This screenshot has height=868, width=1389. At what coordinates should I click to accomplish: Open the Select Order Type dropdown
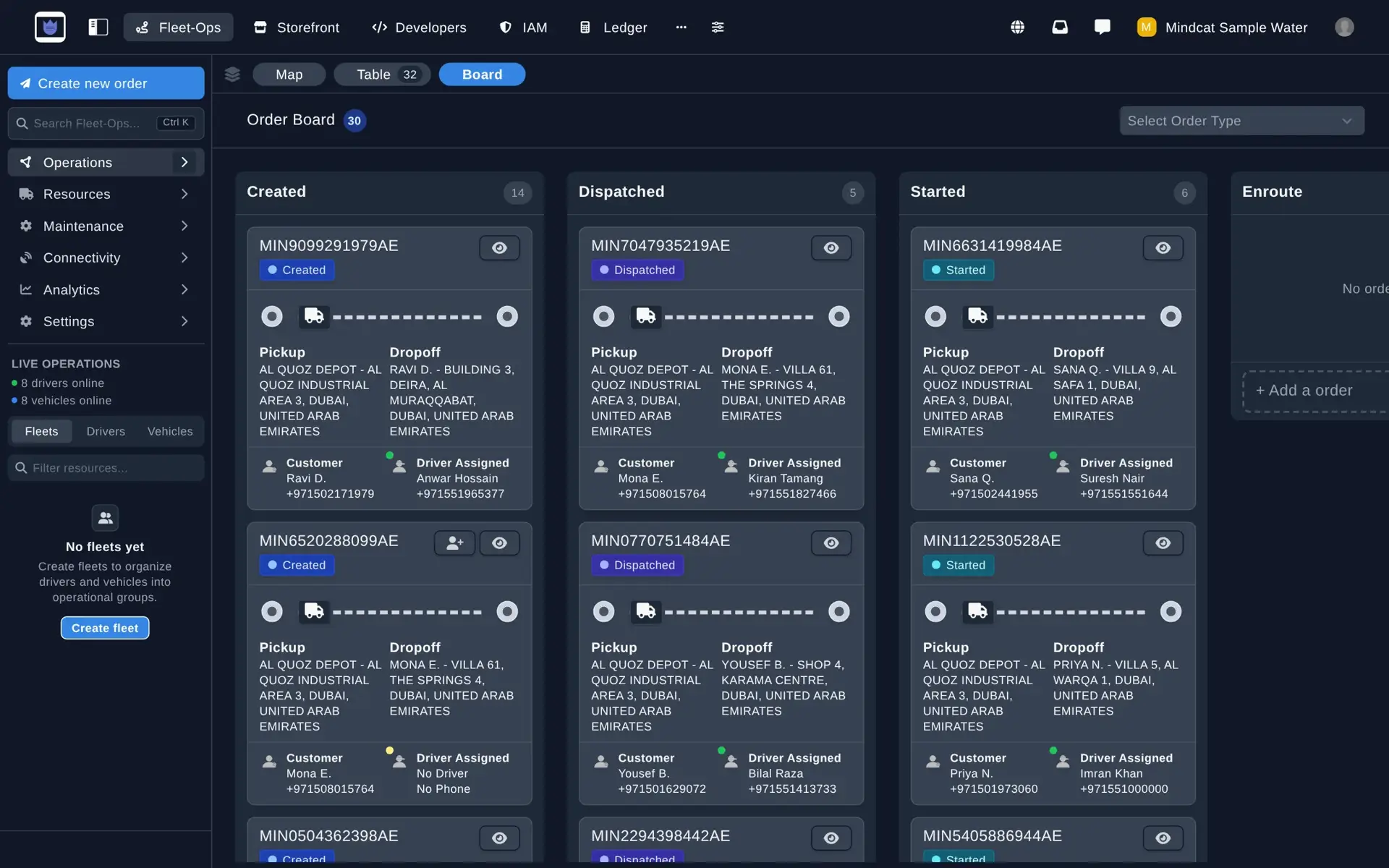pyautogui.click(x=1242, y=121)
